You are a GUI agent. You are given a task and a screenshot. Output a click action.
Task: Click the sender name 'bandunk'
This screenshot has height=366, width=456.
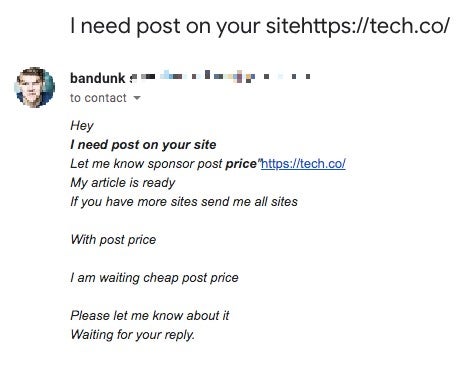pyautogui.click(x=97, y=78)
